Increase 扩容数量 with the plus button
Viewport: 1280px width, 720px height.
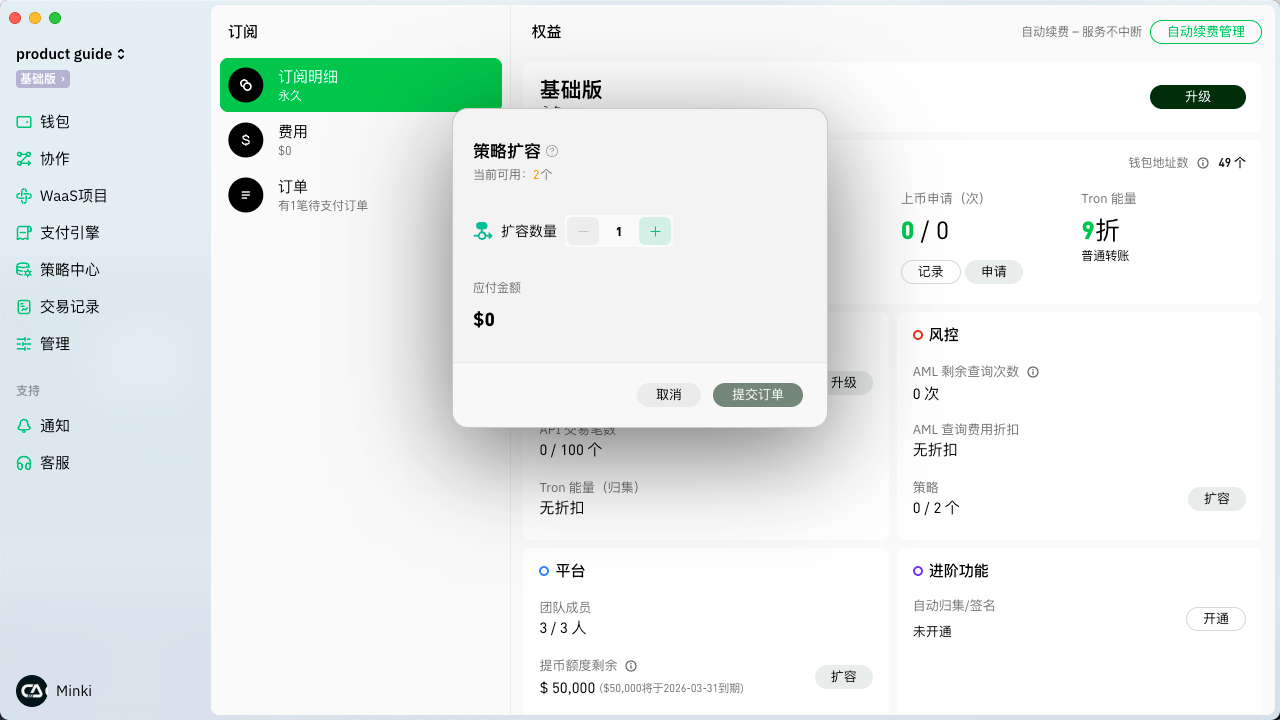(x=655, y=231)
